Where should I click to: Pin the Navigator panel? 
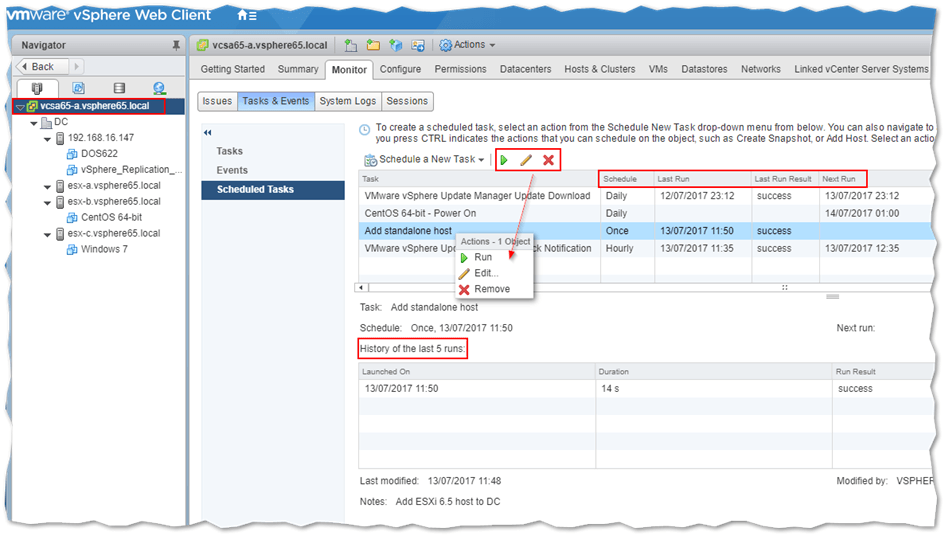click(176, 45)
